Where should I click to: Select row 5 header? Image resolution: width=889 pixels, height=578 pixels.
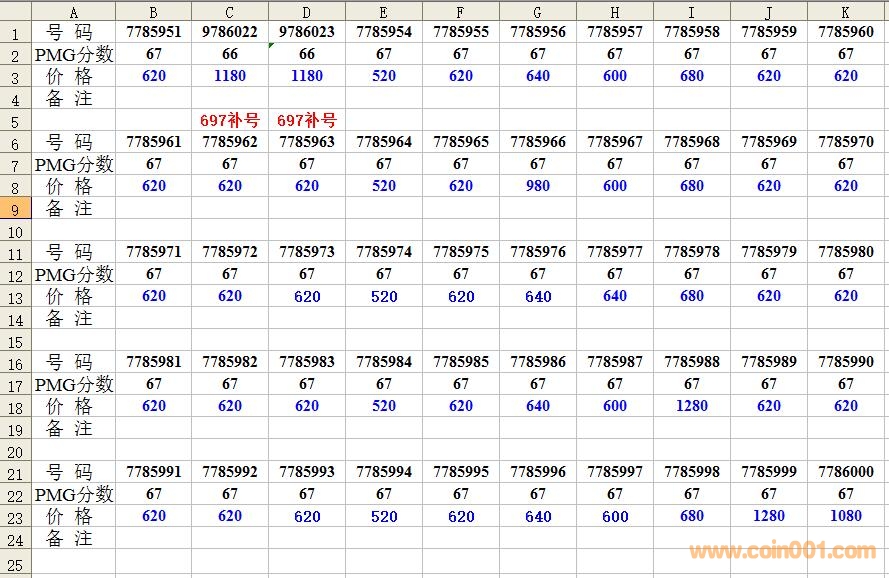click(x=15, y=120)
